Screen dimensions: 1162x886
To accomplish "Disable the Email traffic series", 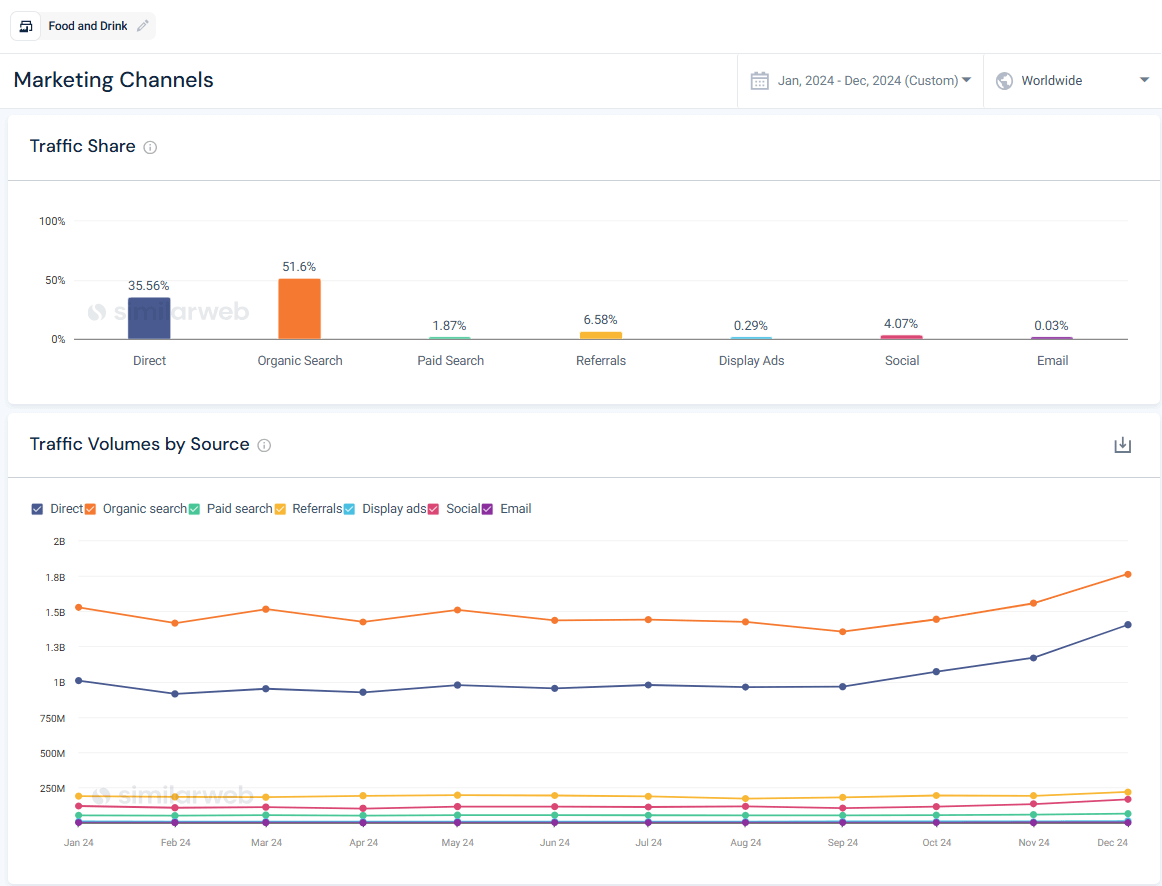I will [487, 509].
